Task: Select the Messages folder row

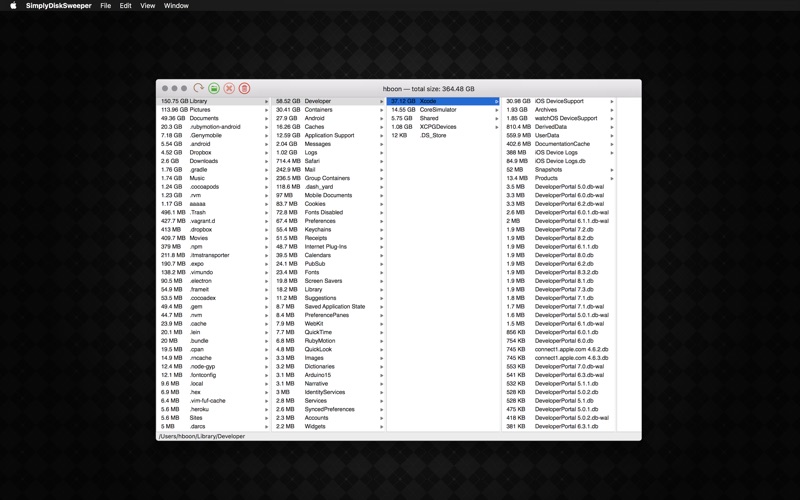Action: [329, 144]
